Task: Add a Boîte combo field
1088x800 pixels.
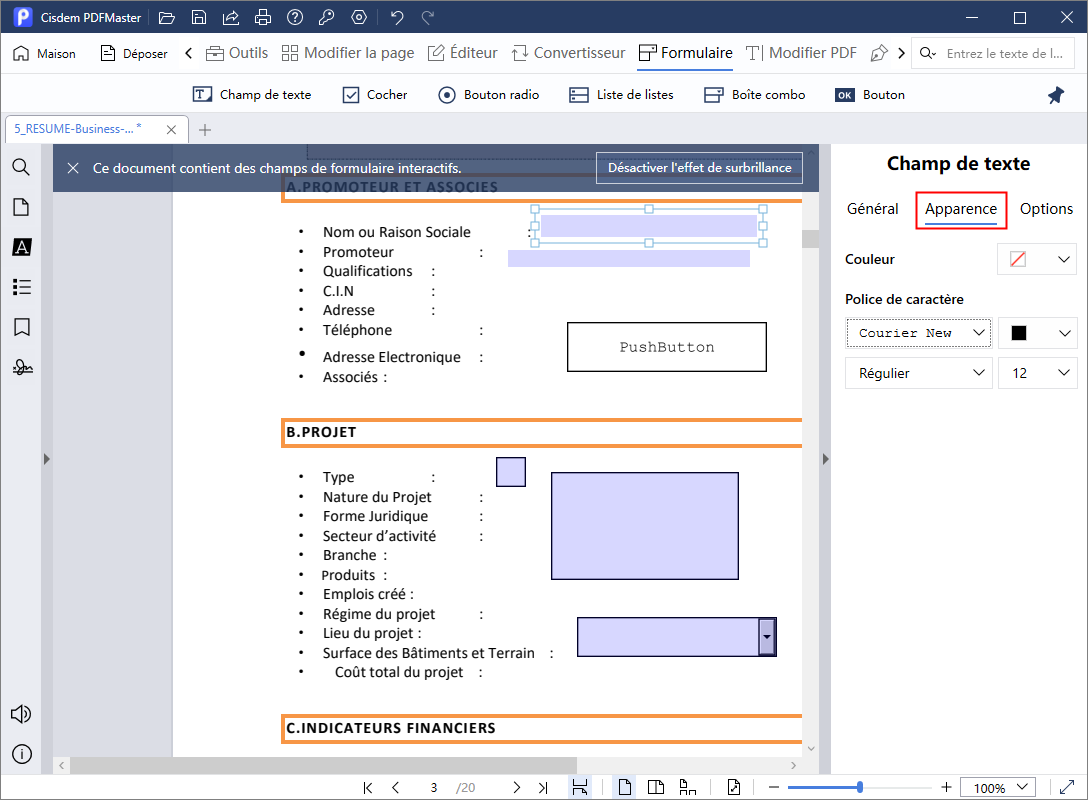Action: coord(754,95)
